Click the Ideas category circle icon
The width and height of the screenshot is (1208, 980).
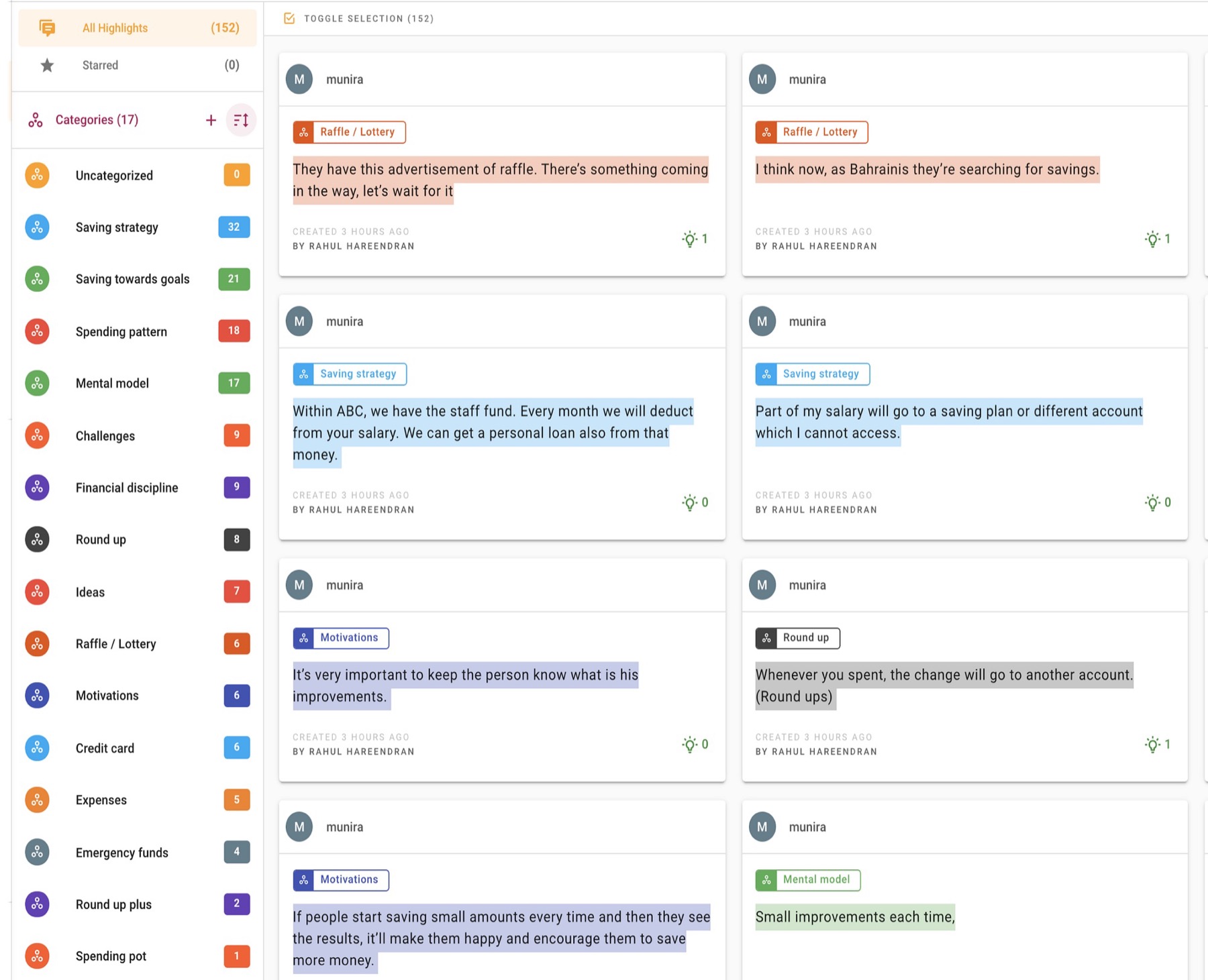pyautogui.click(x=37, y=592)
